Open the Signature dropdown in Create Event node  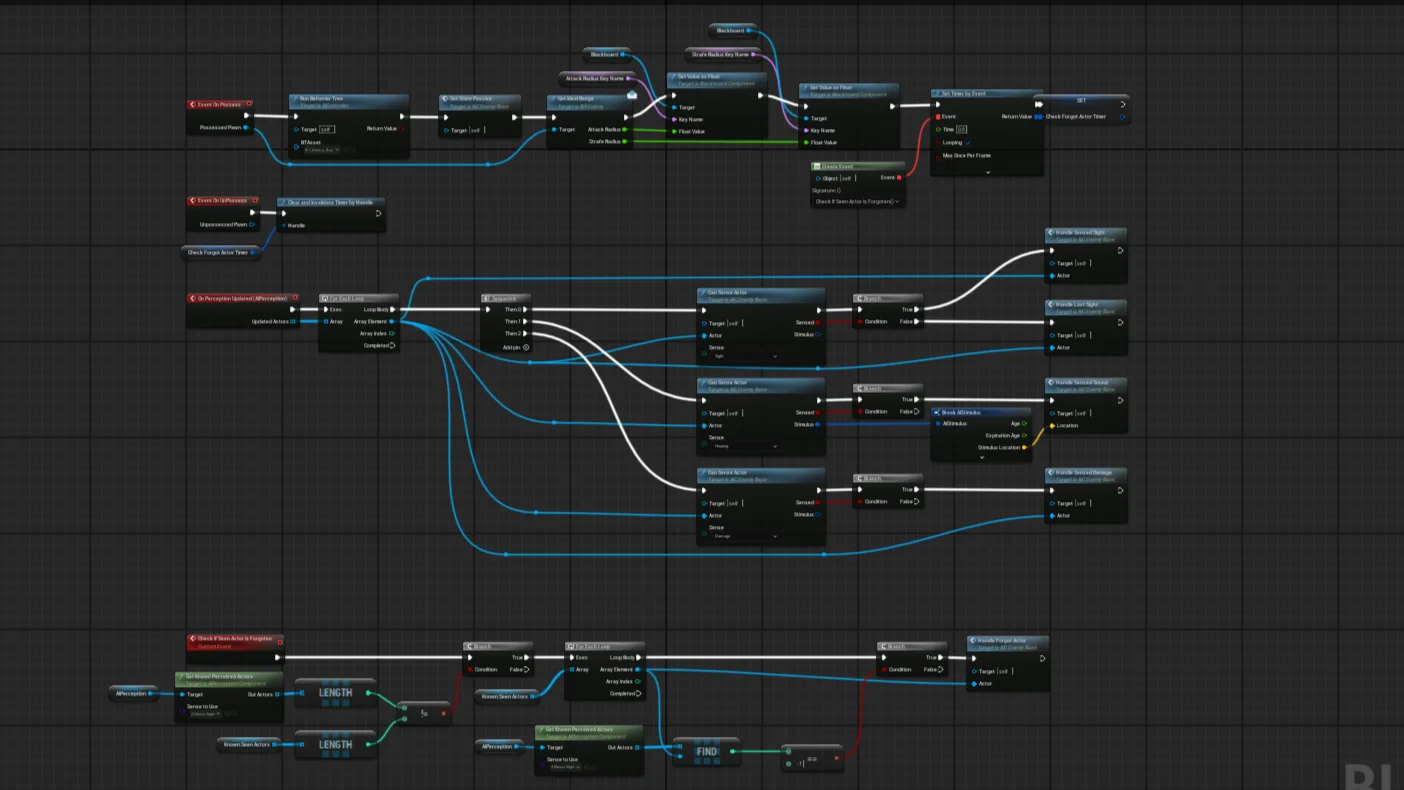pos(857,202)
